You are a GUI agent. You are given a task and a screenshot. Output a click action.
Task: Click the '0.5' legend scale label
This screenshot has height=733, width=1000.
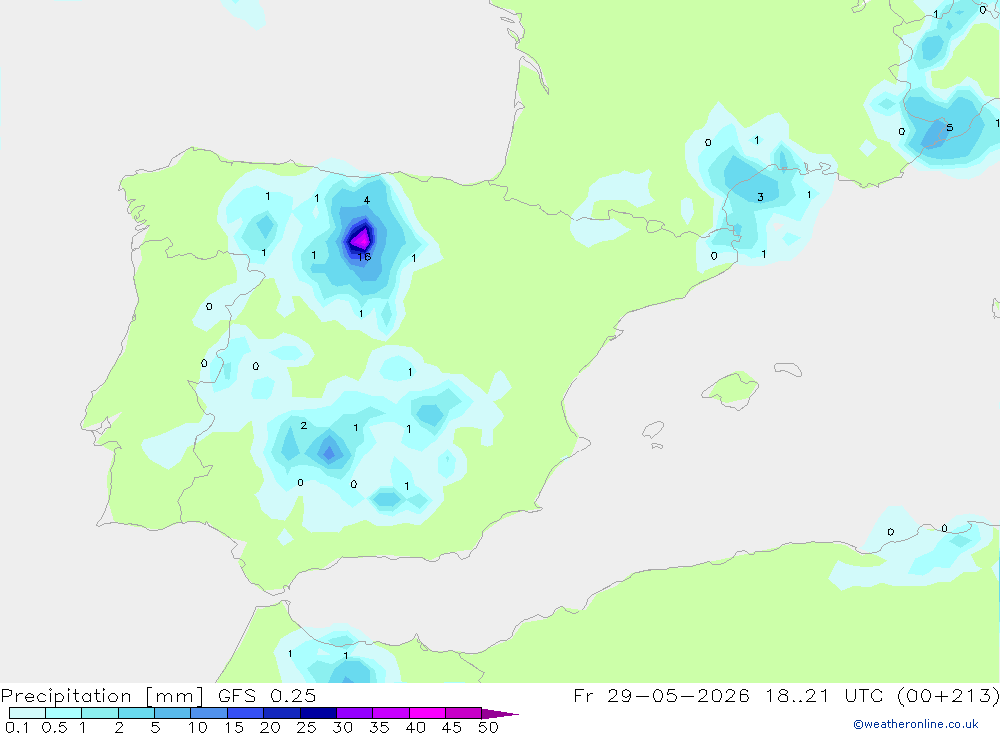click(x=54, y=727)
